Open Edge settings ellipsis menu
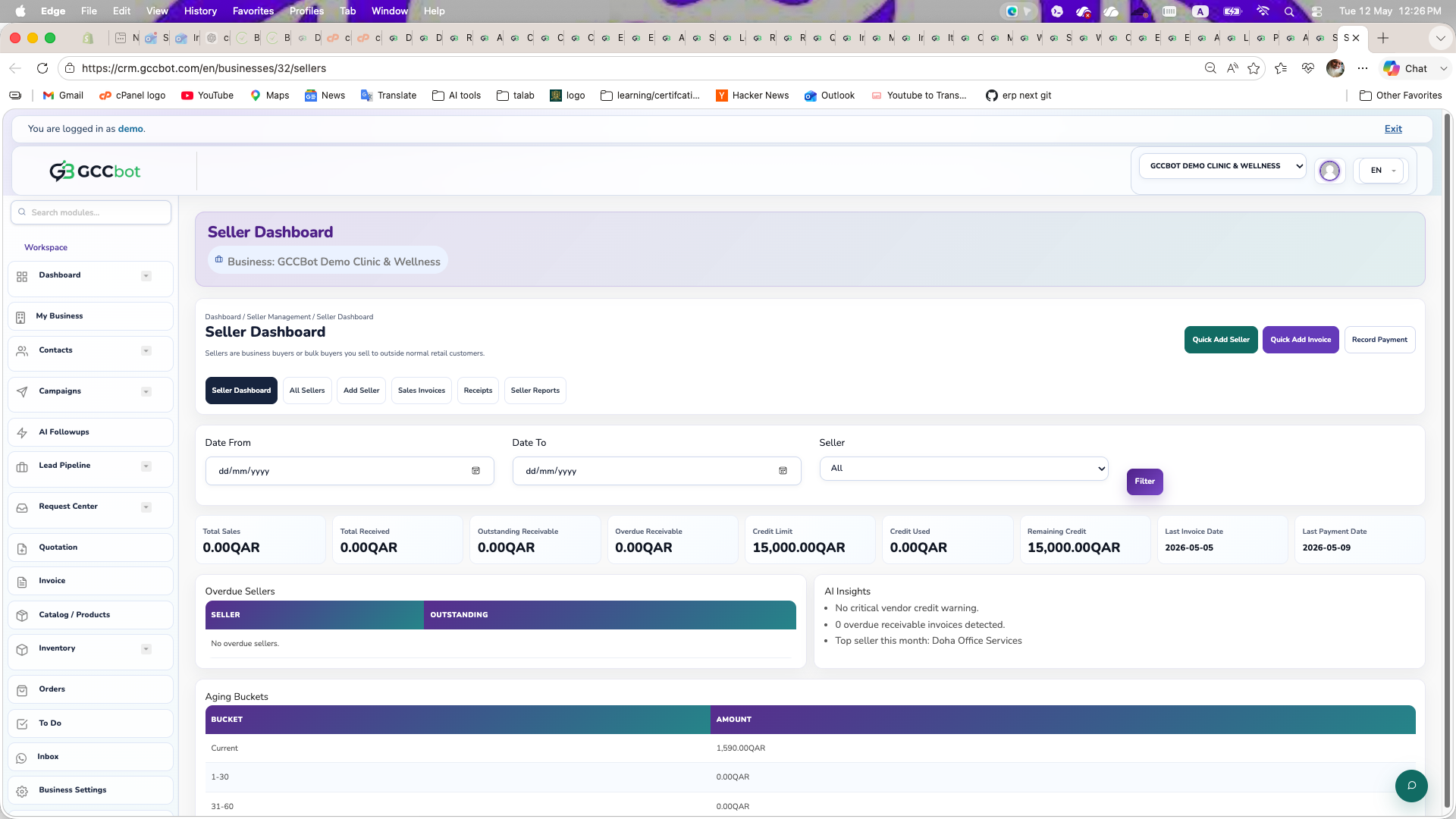Image resolution: width=1456 pixels, height=819 pixels. point(1363,68)
